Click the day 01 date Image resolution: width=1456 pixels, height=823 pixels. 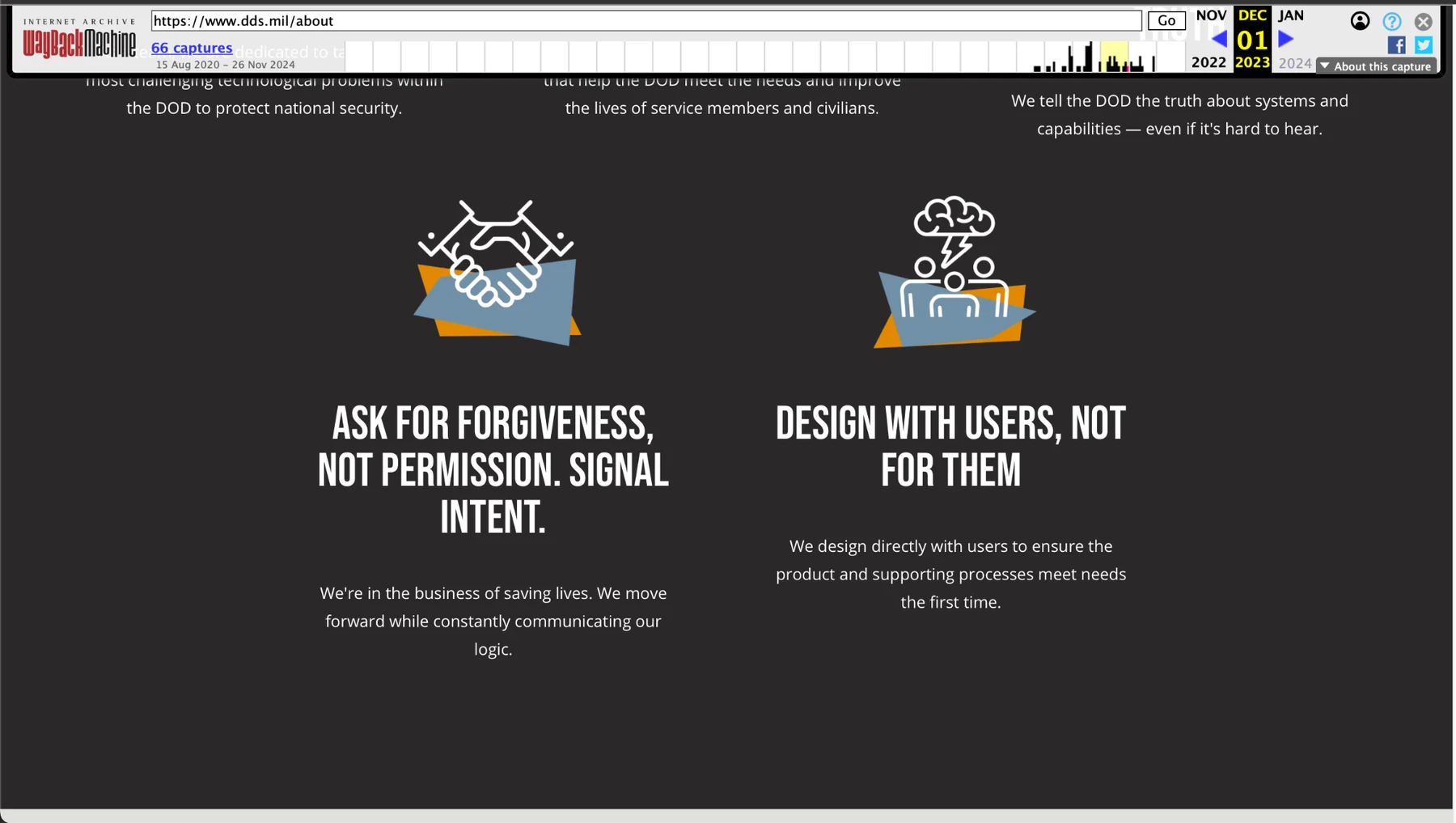click(1252, 40)
